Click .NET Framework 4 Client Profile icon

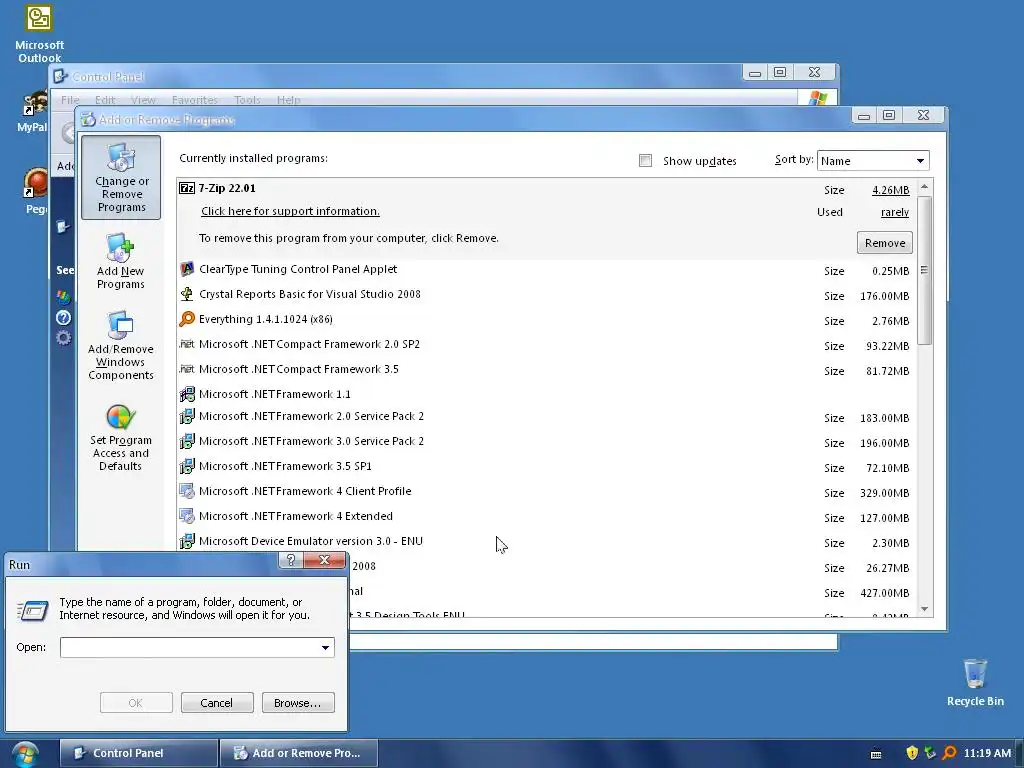pos(187,491)
